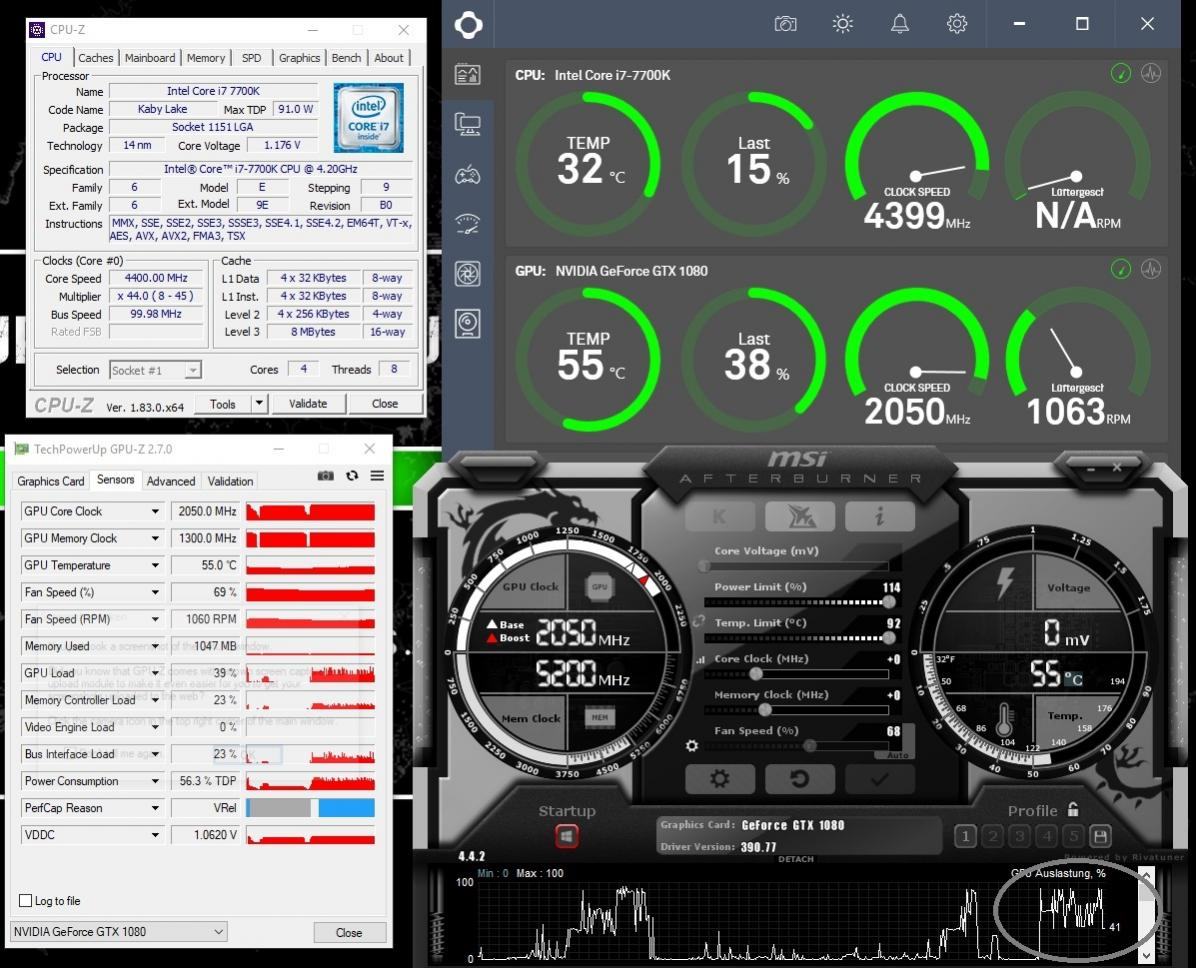Select the speedometer sidebar icon
This screenshot has width=1196, height=968.
pos(468,224)
